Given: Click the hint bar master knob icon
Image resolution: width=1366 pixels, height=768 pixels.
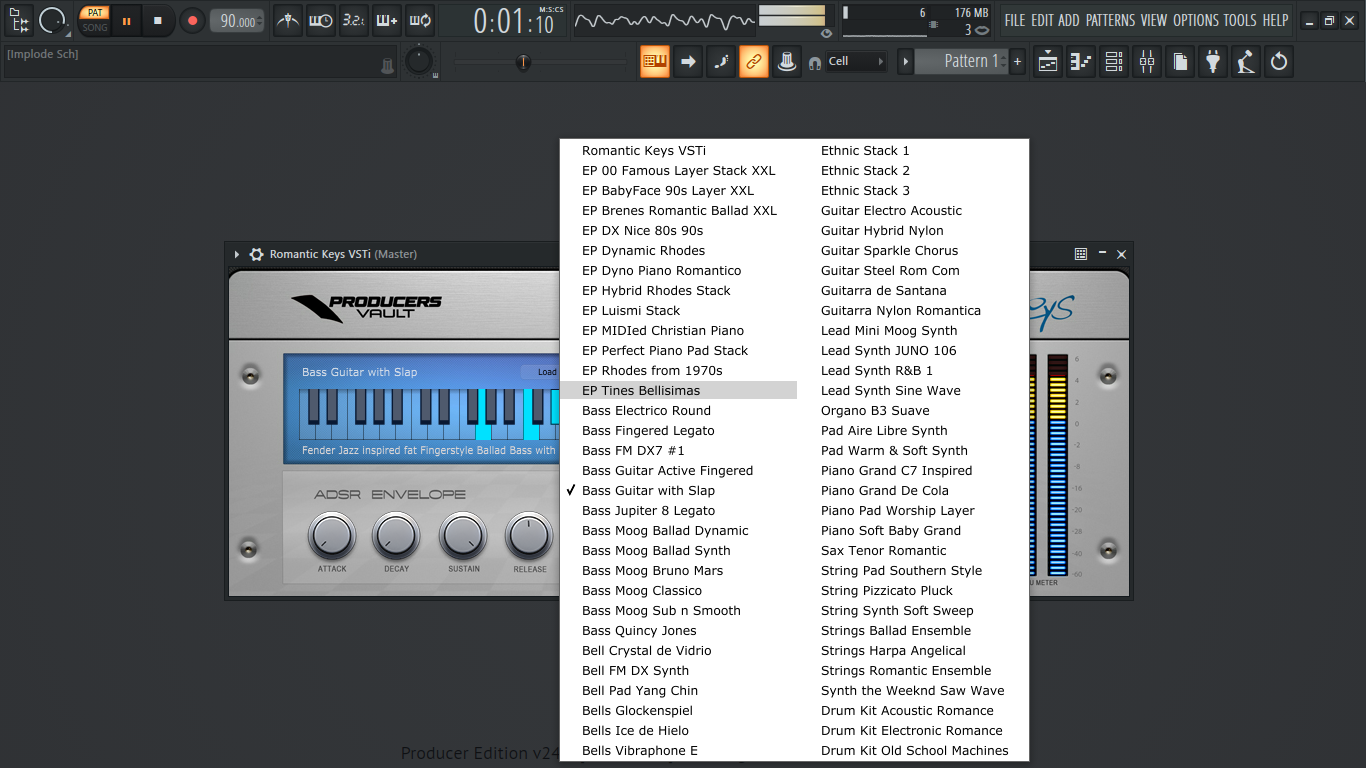Looking at the screenshot, I should coord(388,66).
